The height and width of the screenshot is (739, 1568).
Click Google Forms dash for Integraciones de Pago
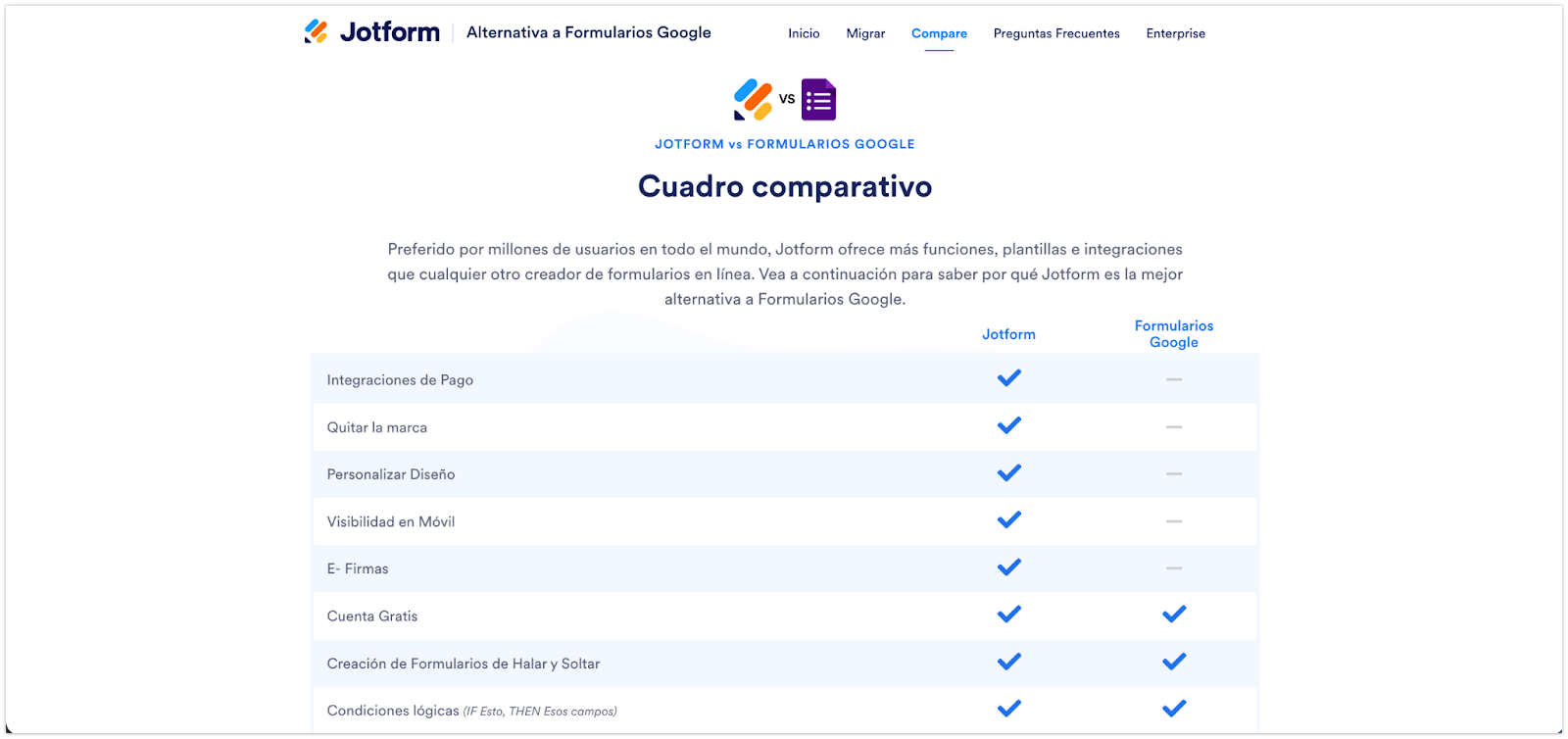[x=1173, y=379]
